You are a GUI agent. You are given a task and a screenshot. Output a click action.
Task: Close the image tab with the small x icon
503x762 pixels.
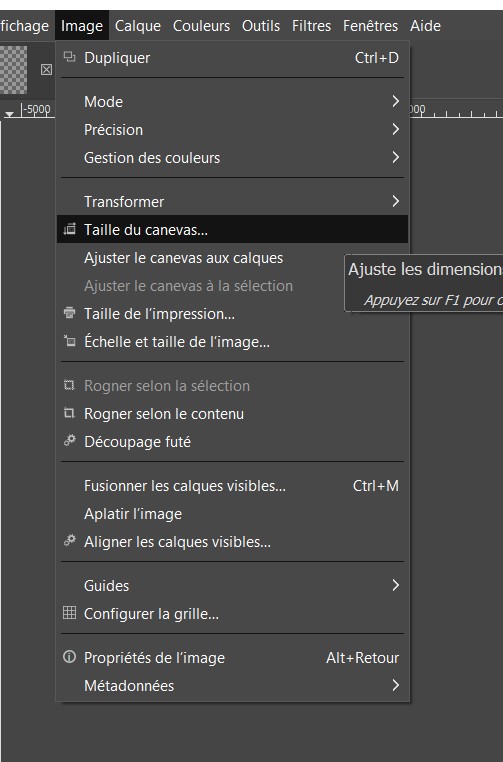pos(46,69)
